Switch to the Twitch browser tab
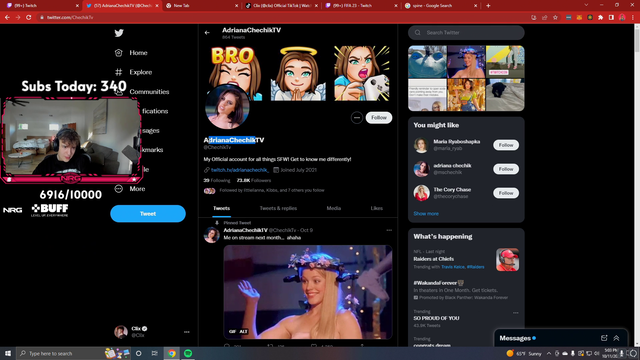Viewport: 640px width, 360px height. 41,6
